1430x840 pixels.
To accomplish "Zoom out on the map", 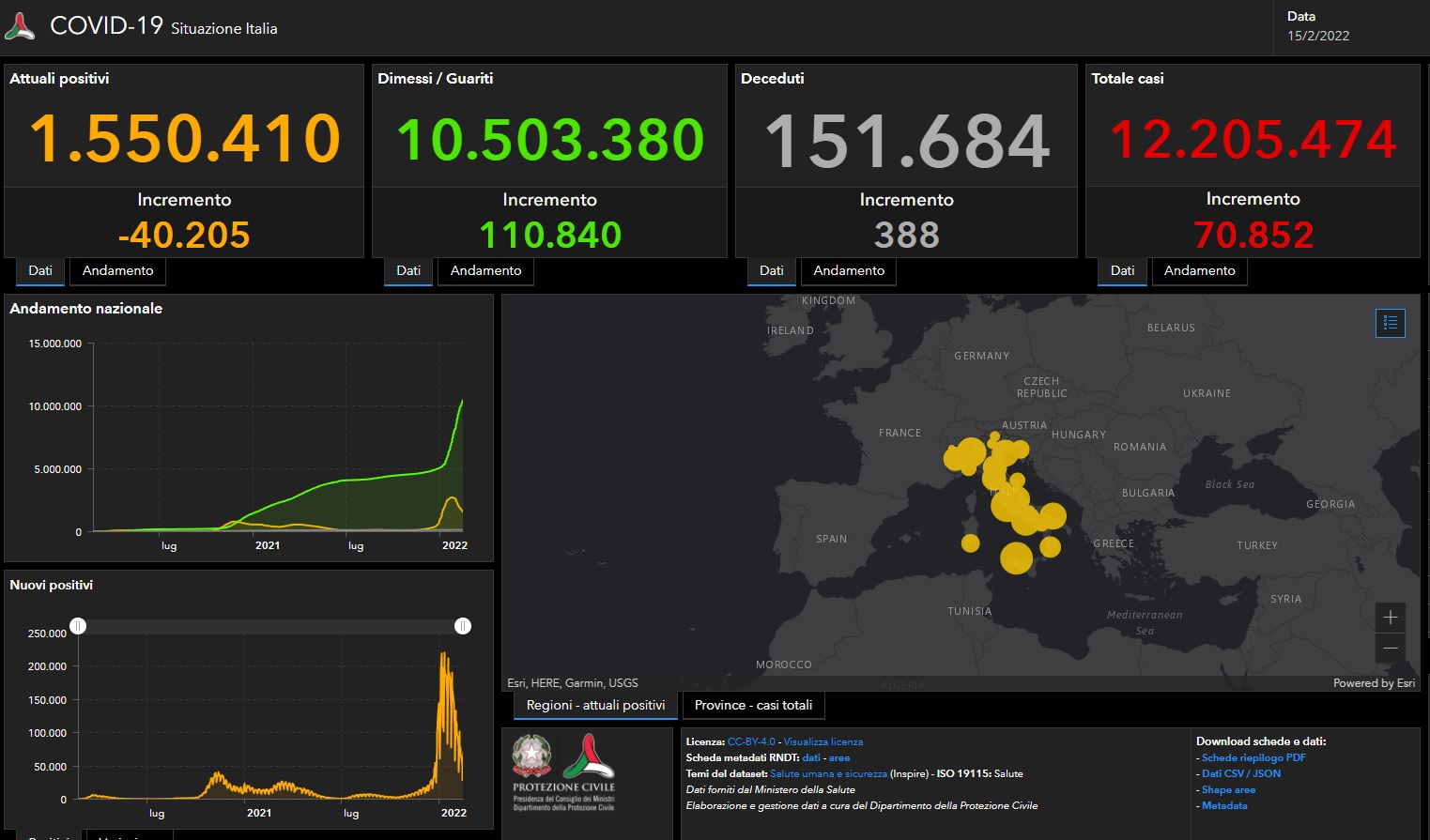I will click(1390, 649).
